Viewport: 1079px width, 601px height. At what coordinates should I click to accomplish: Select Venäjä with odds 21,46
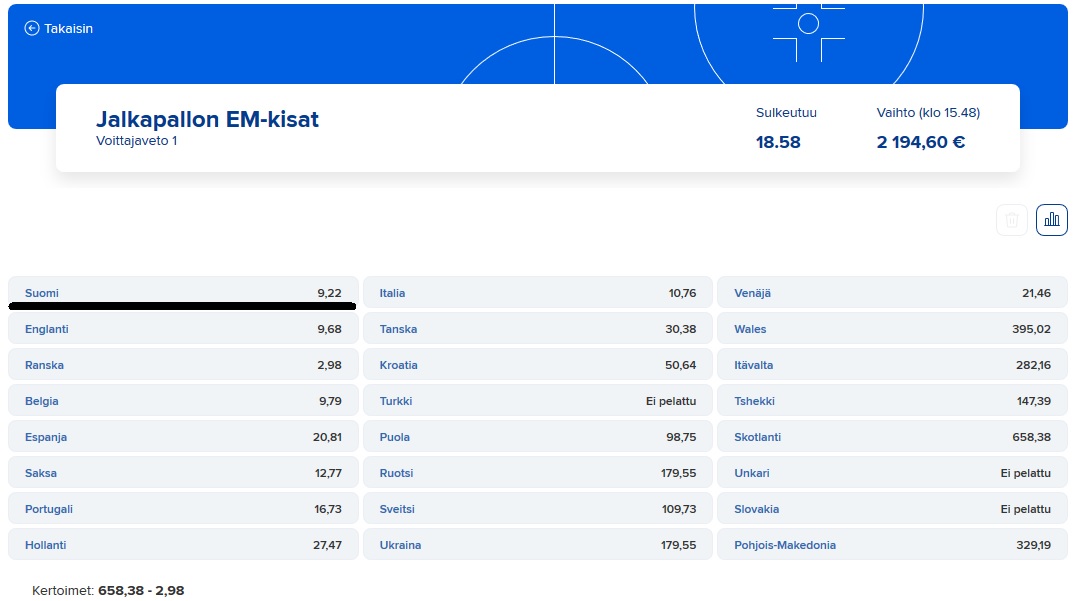click(892, 293)
